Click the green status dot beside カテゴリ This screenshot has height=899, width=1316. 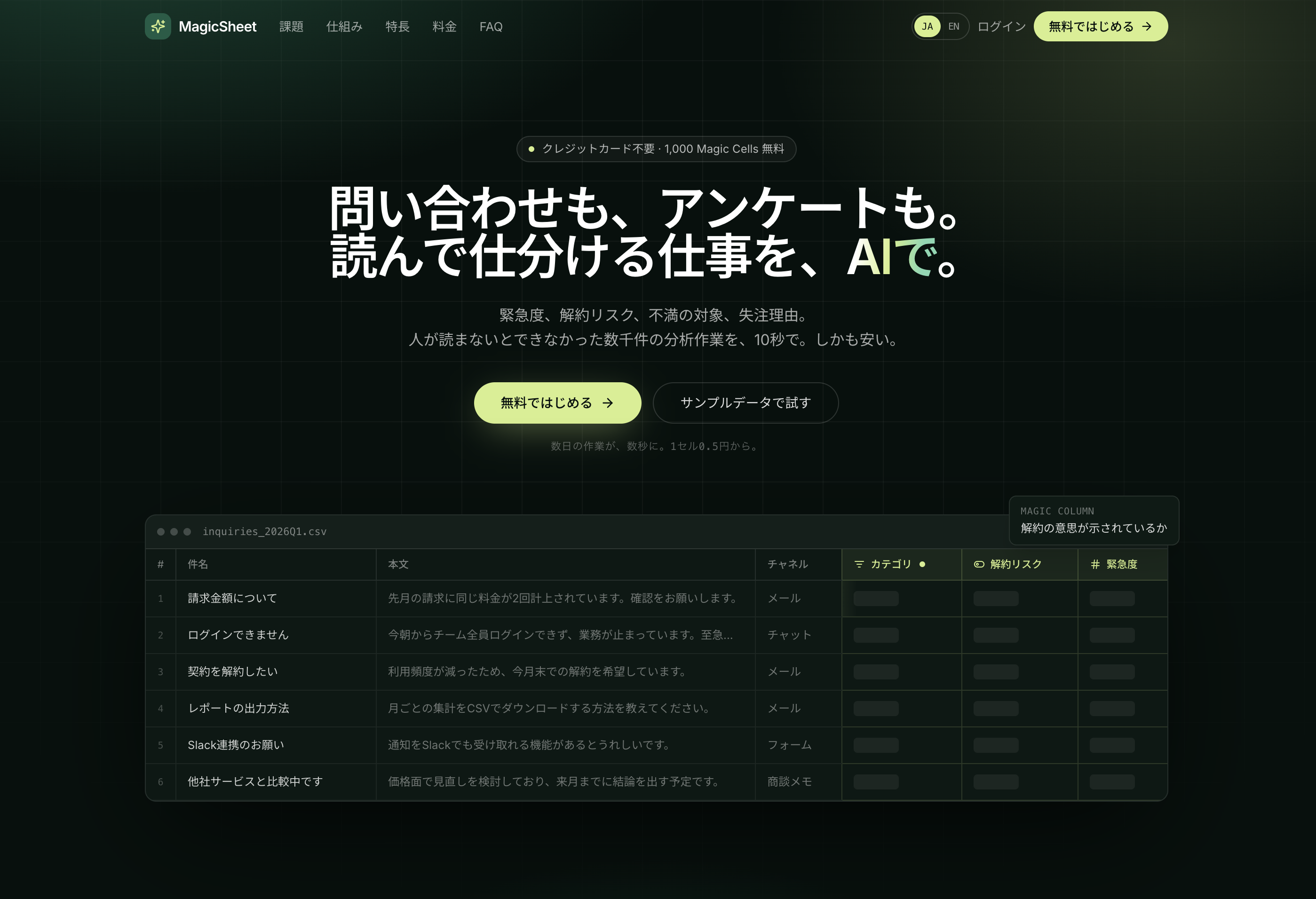pyautogui.click(x=922, y=564)
